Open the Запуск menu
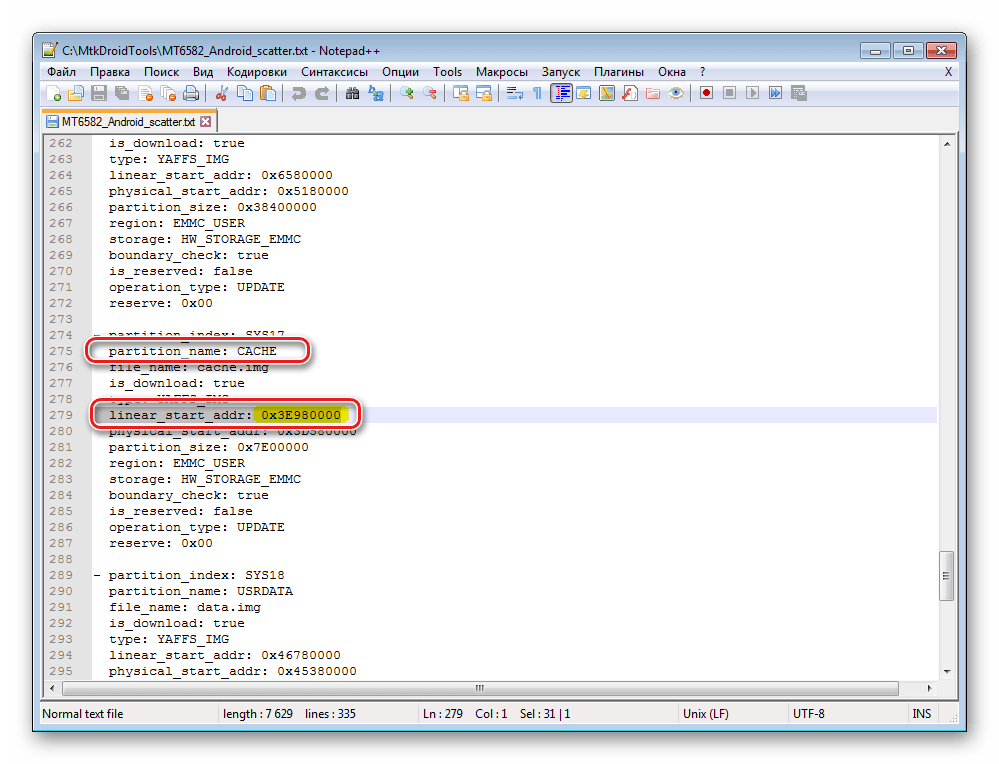 (x=561, y=72)
